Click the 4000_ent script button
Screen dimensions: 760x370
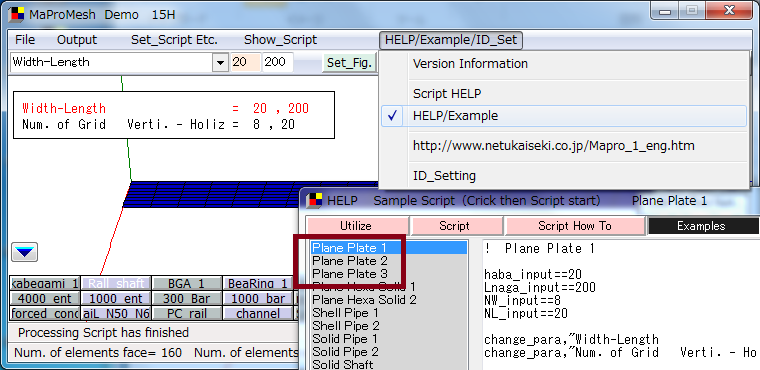tap(45, 298)
